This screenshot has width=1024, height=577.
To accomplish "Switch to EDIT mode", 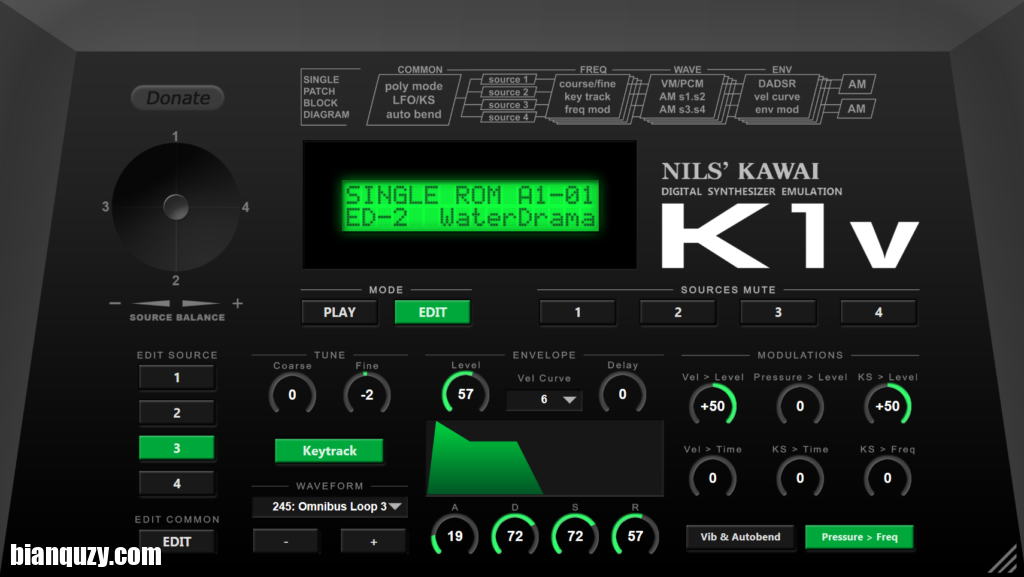I will click(432, 312).
